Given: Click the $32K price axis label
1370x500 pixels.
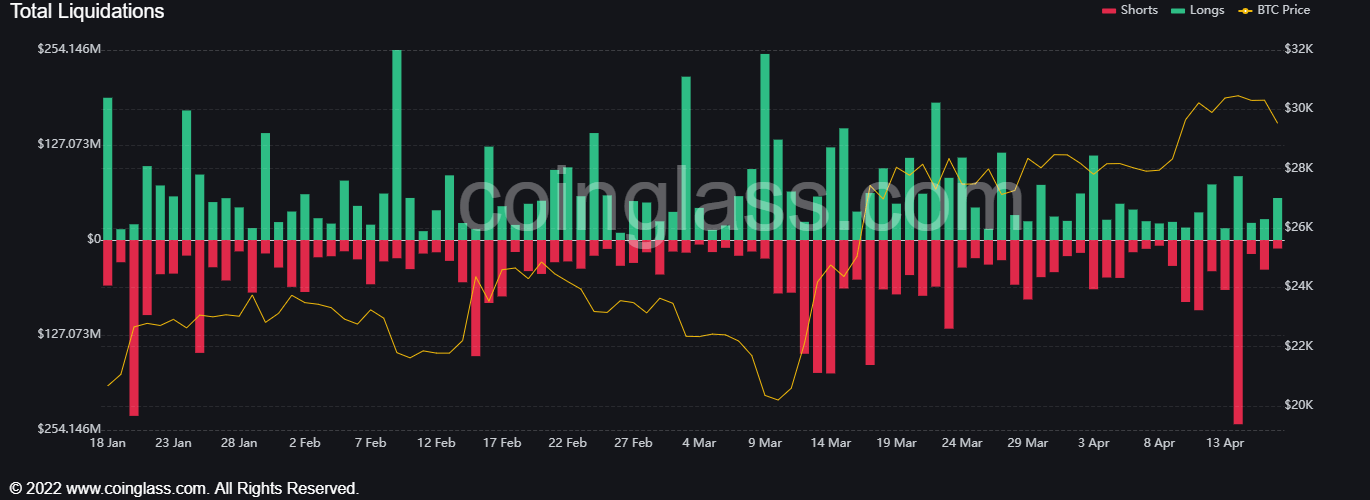Looking at the screenshot, I should click(x=1299, y=49).
